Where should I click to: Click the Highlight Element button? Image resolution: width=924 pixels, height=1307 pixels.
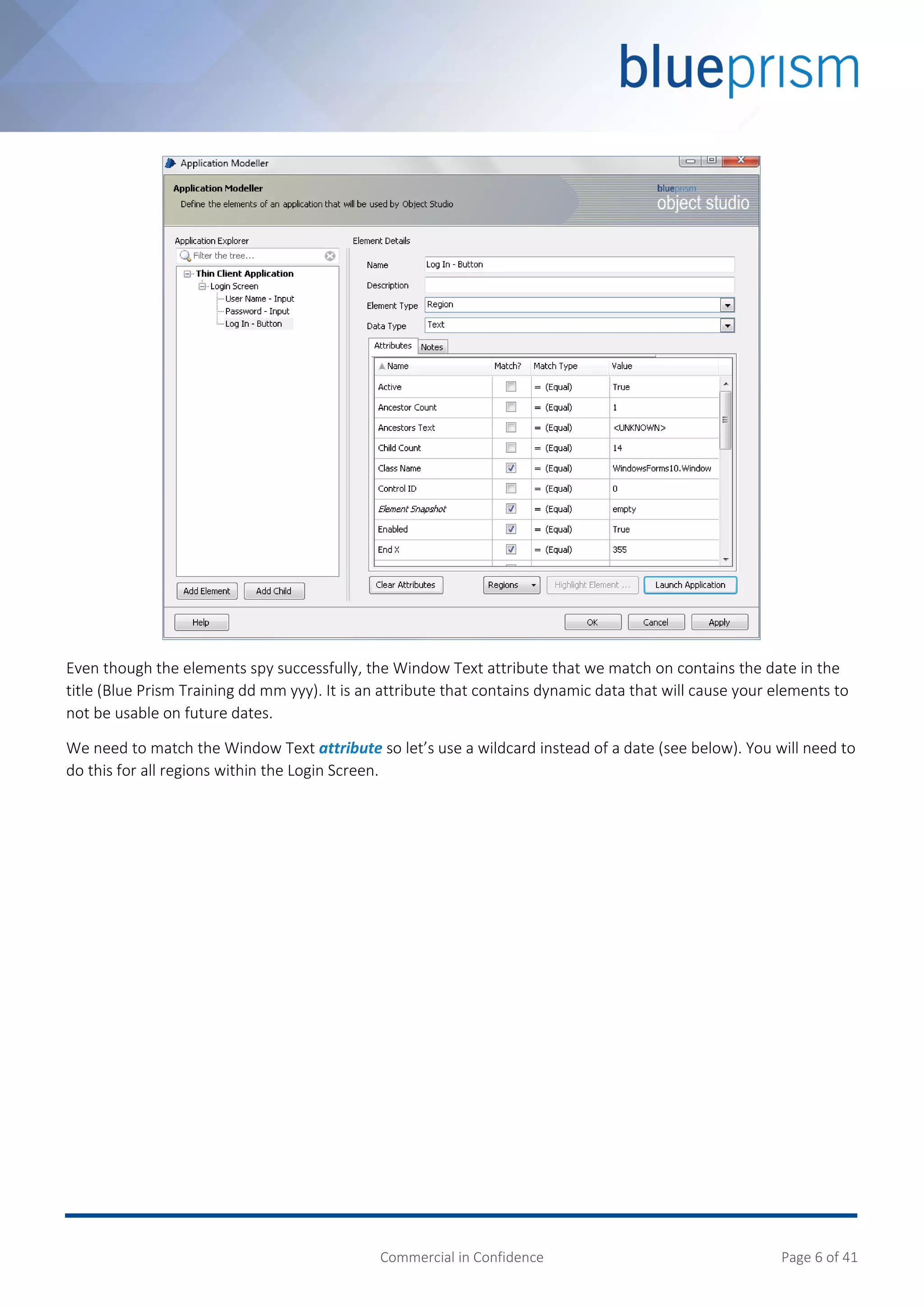[592, 585]
